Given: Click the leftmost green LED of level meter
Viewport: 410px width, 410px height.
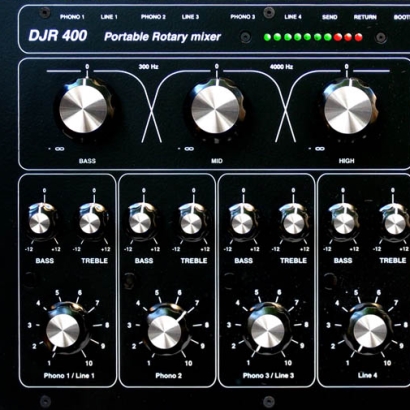Looking at the screenshot, I should (267, 37).
